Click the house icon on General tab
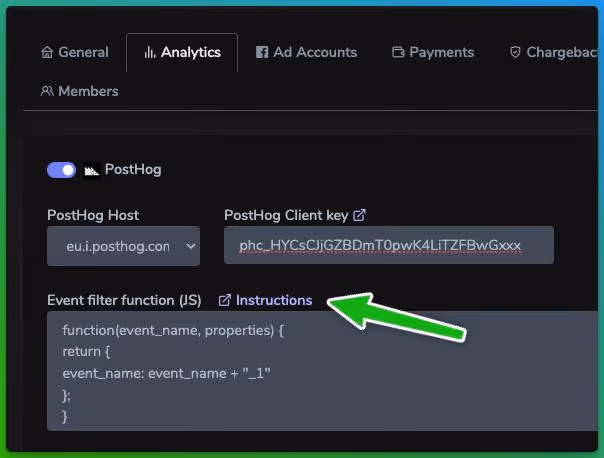 coord(47,52)
